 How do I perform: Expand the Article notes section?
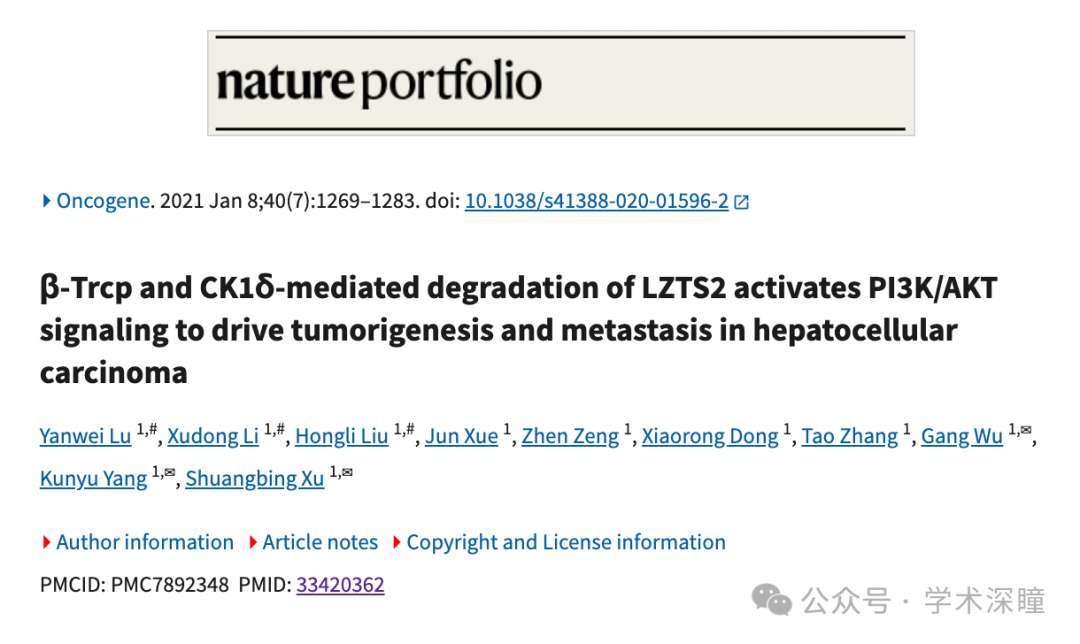pos(313,542)
